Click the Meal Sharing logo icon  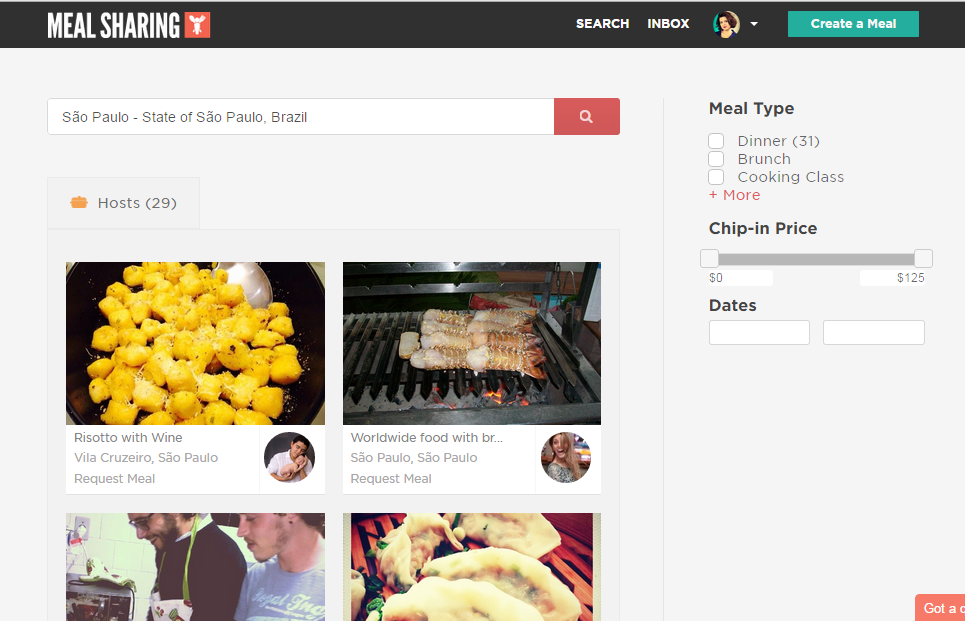click(197, 25)
